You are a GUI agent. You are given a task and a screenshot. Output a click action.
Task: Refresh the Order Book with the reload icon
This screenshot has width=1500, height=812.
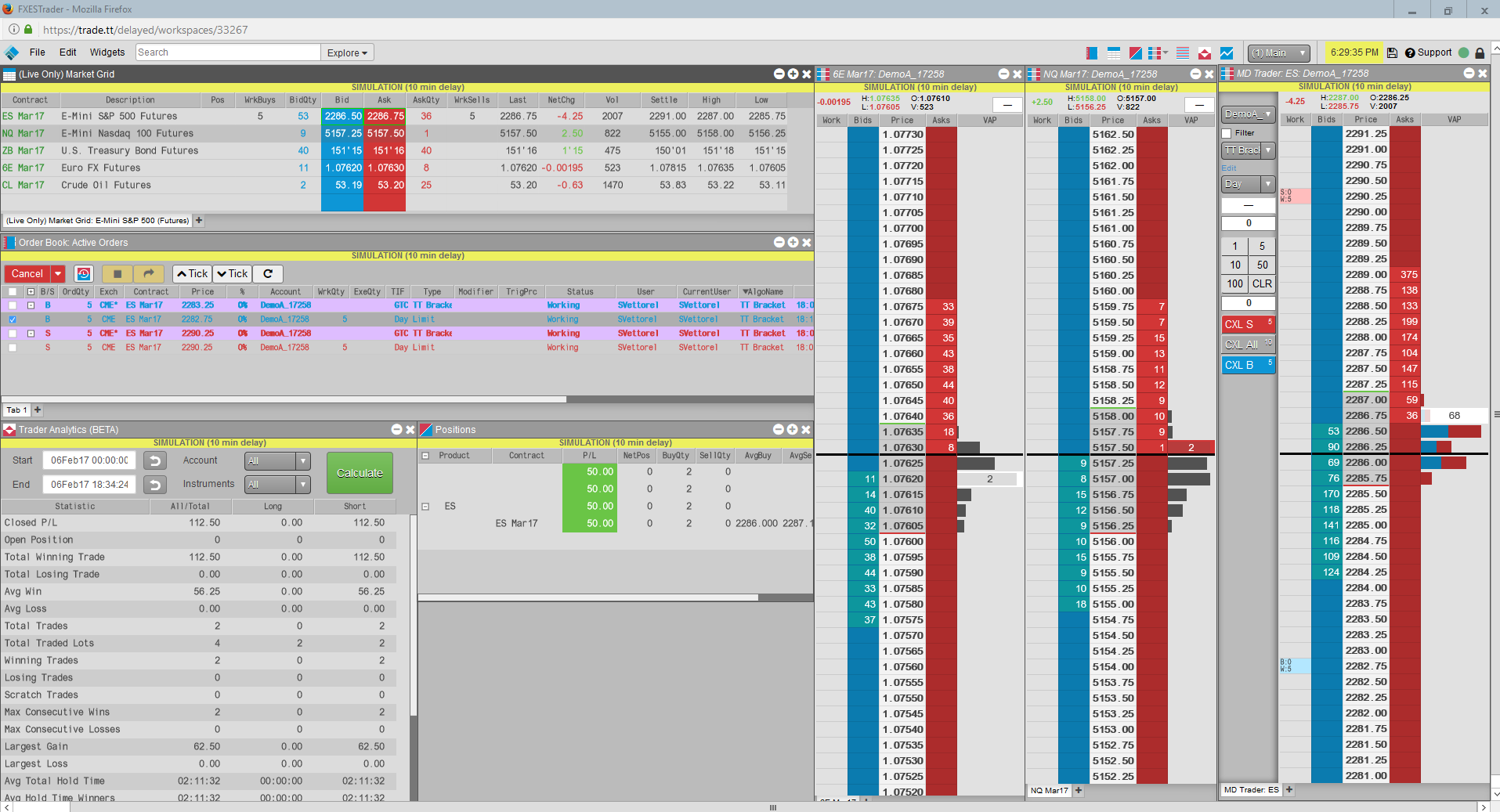268,274
